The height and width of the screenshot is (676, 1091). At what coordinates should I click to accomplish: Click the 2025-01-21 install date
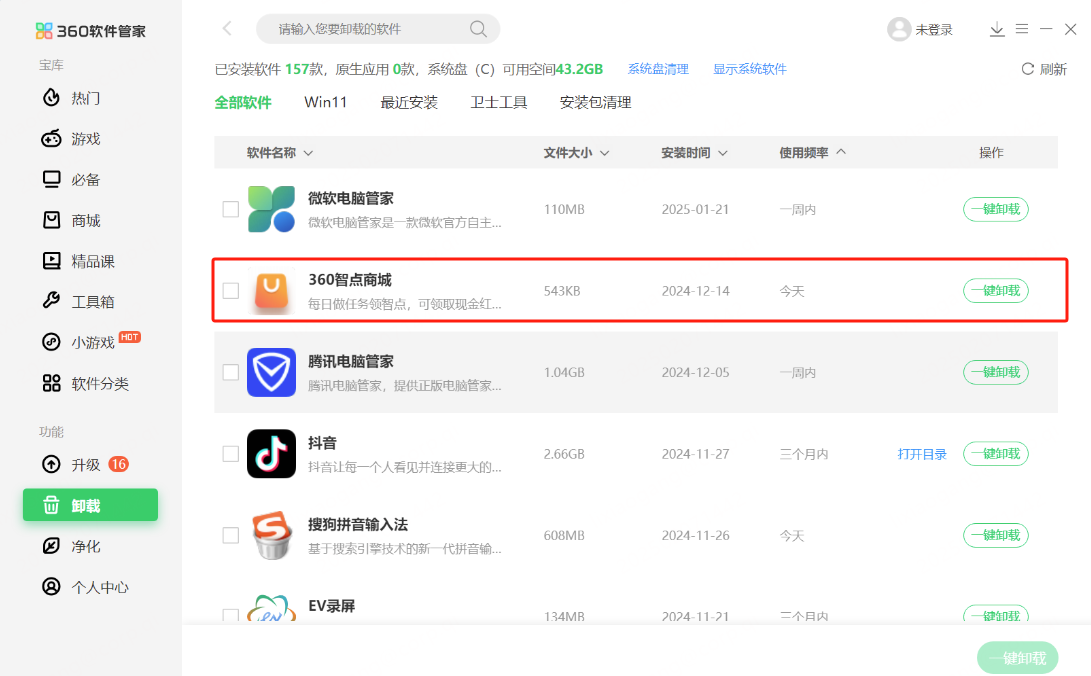pyautogui.click(x=695, y=209)
